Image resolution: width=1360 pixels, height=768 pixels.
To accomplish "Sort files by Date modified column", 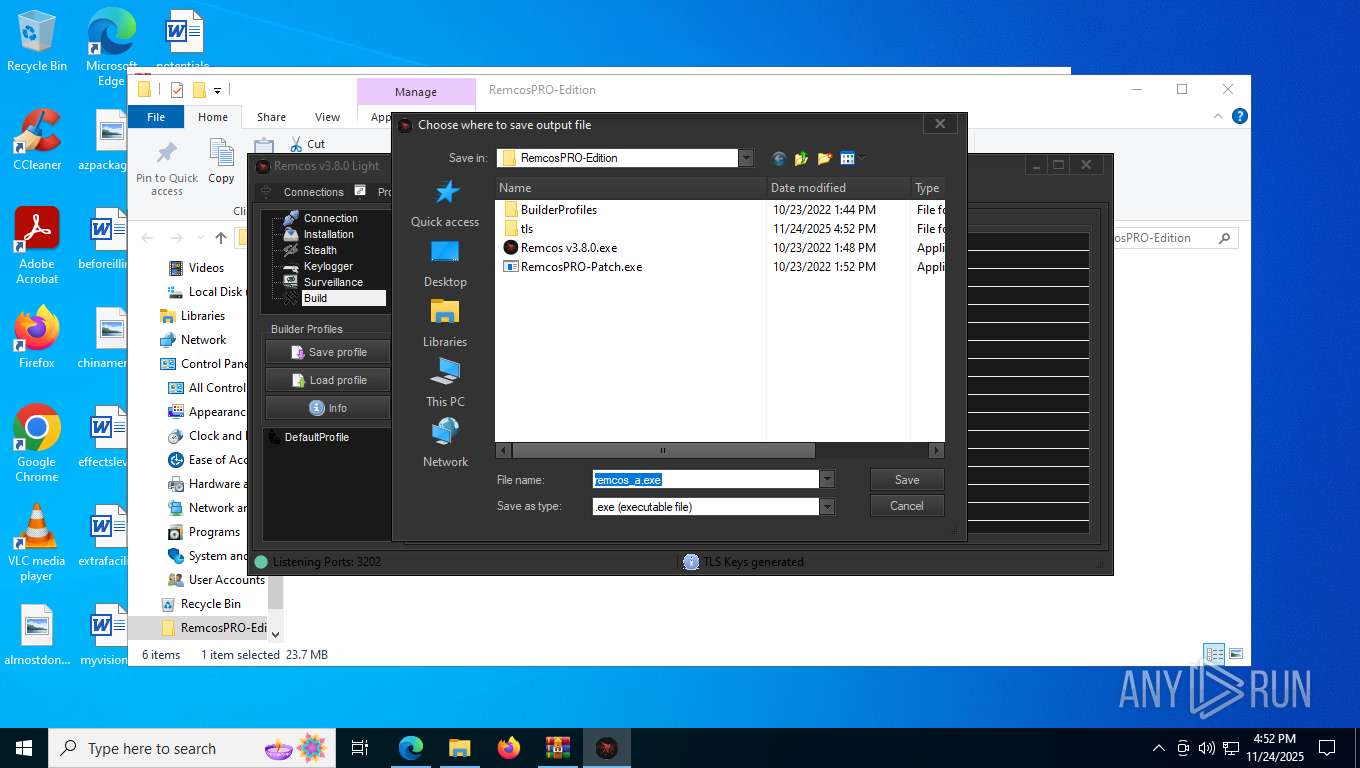I will (x=839, y=188).
